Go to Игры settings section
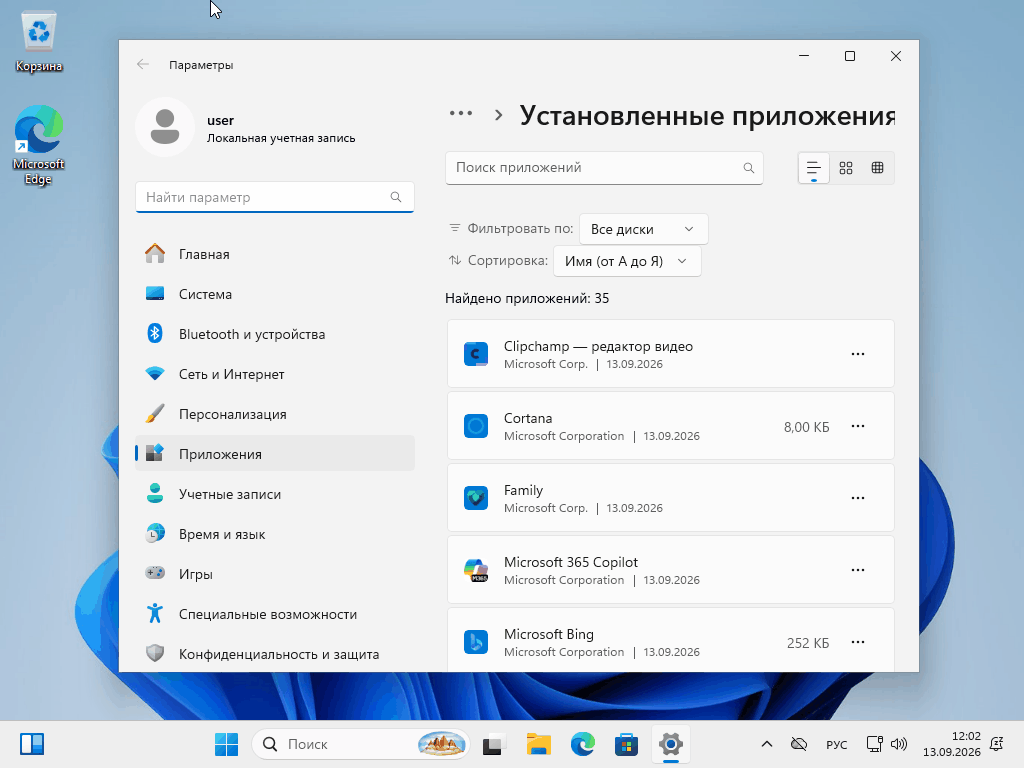 tap(274, 574)
